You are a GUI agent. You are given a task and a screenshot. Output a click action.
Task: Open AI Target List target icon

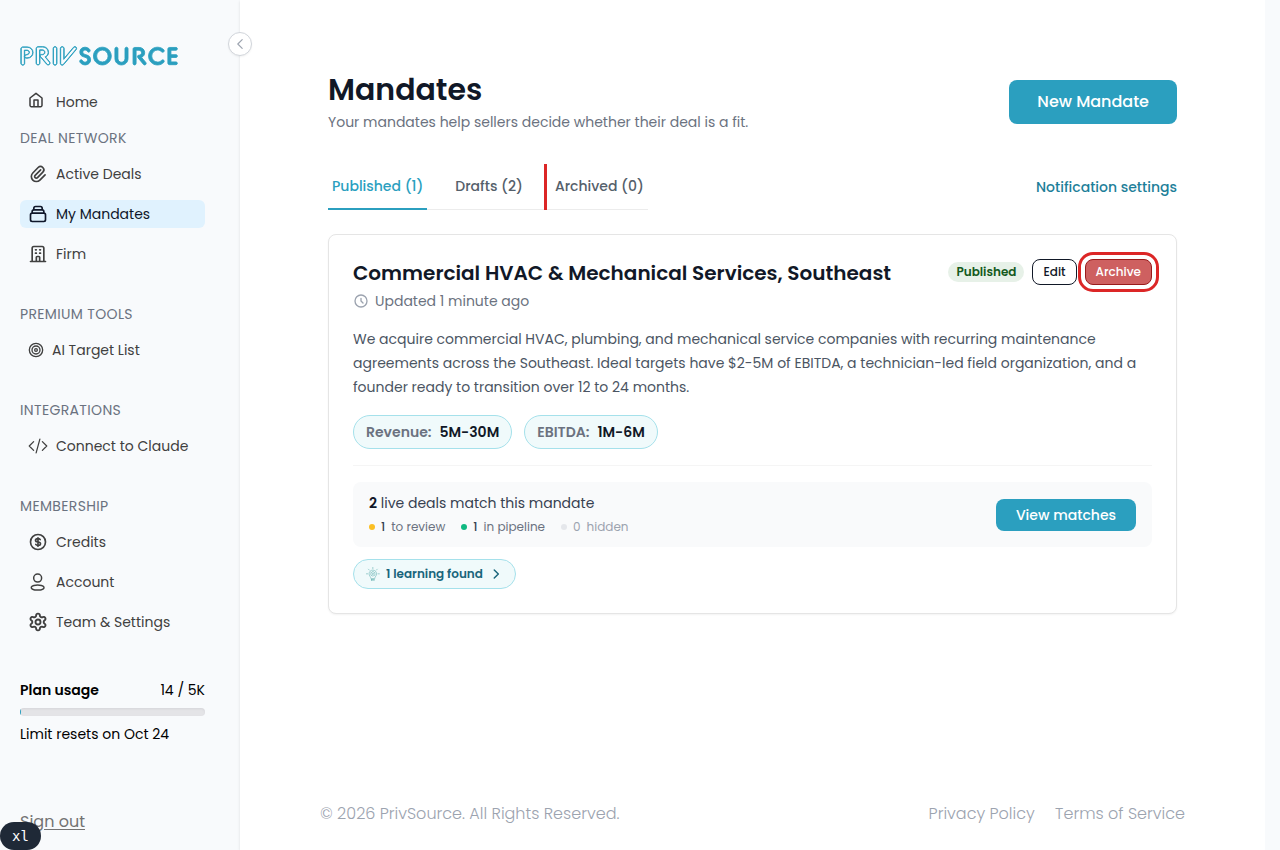[x=35, y=350]
